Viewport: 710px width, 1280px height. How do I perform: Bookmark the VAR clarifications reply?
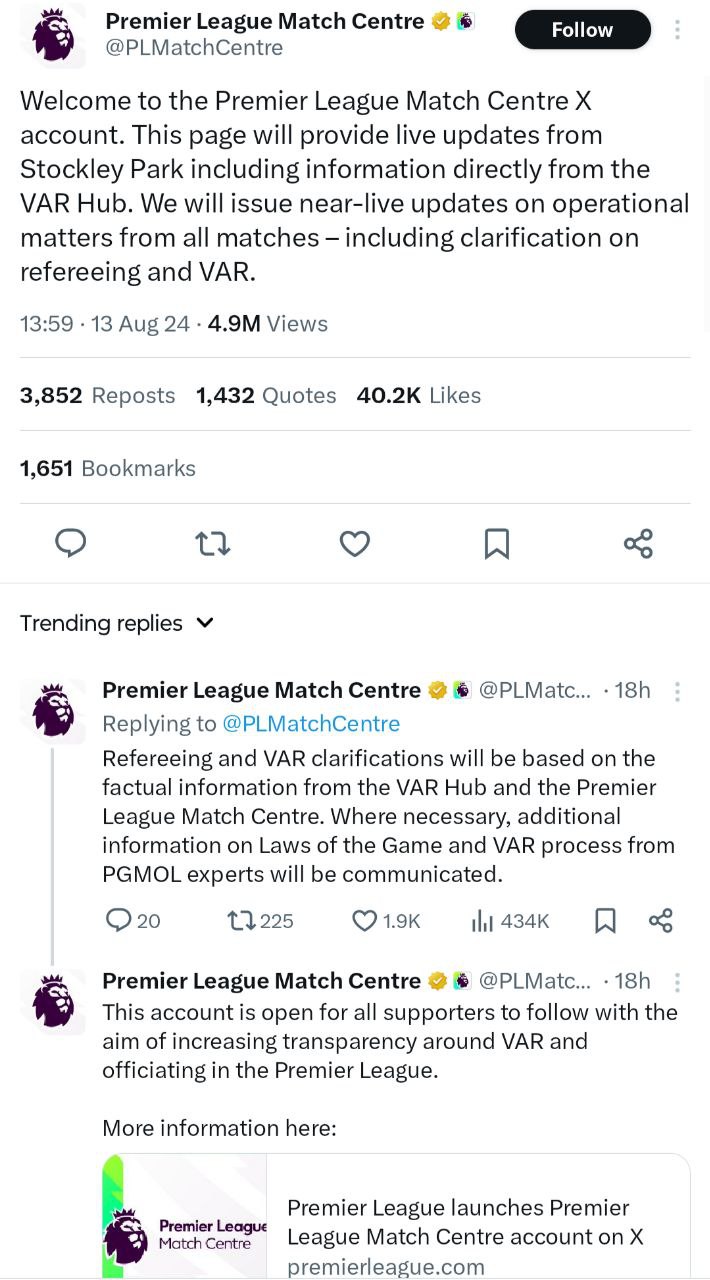click(605, 920)
